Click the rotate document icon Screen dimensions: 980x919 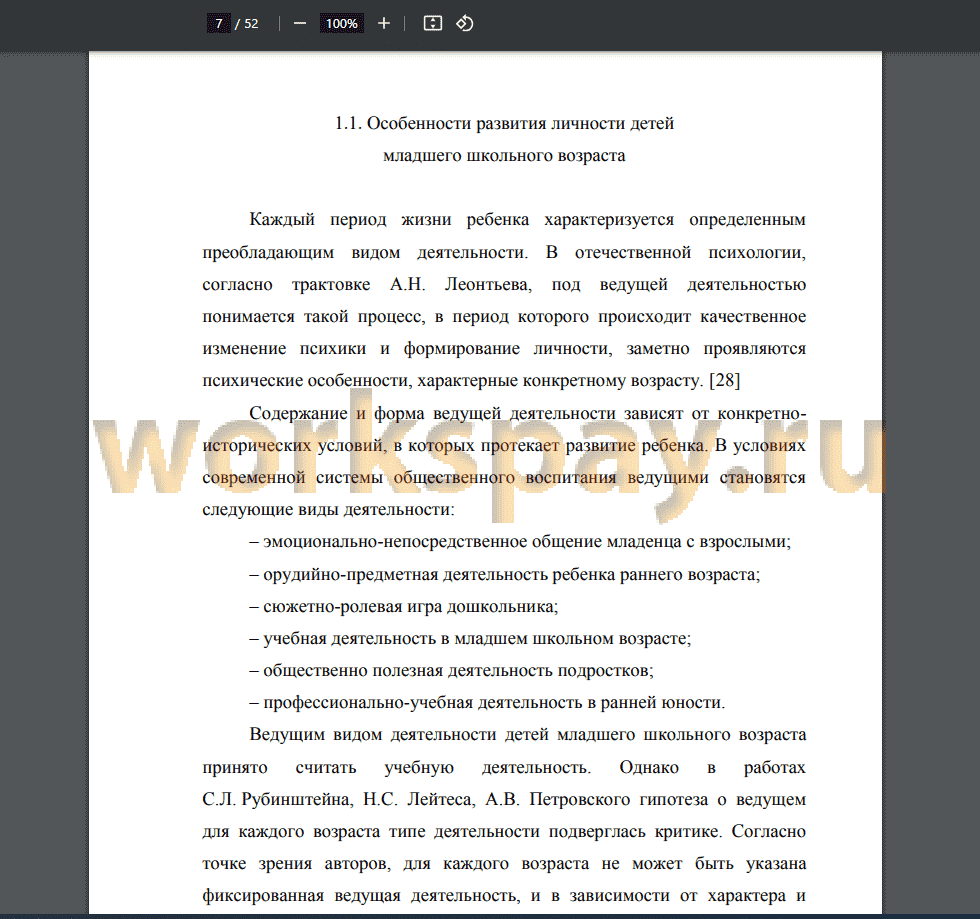tap(464, 24)
